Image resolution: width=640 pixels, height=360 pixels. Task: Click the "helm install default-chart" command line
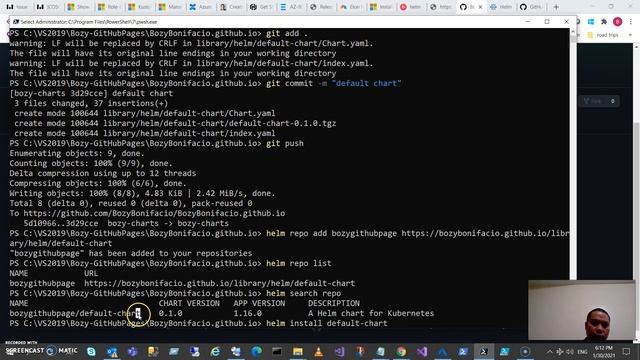pos(327,323)
